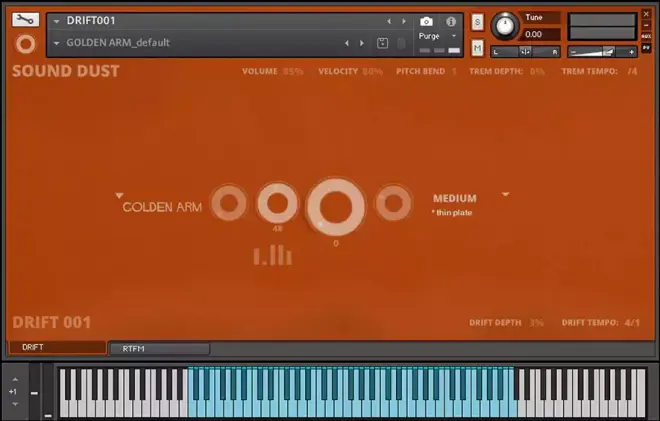Open the MEDIUM reverb dropdown arrow
Image resolution: width=660 pixels, height=421 pixels.
(x=506, y=195)
